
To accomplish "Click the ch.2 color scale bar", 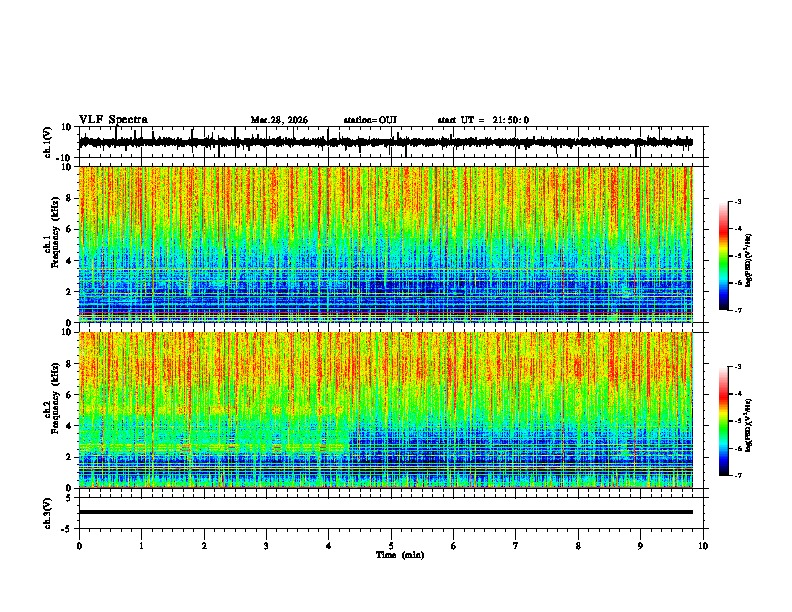I will click(723, 421).
